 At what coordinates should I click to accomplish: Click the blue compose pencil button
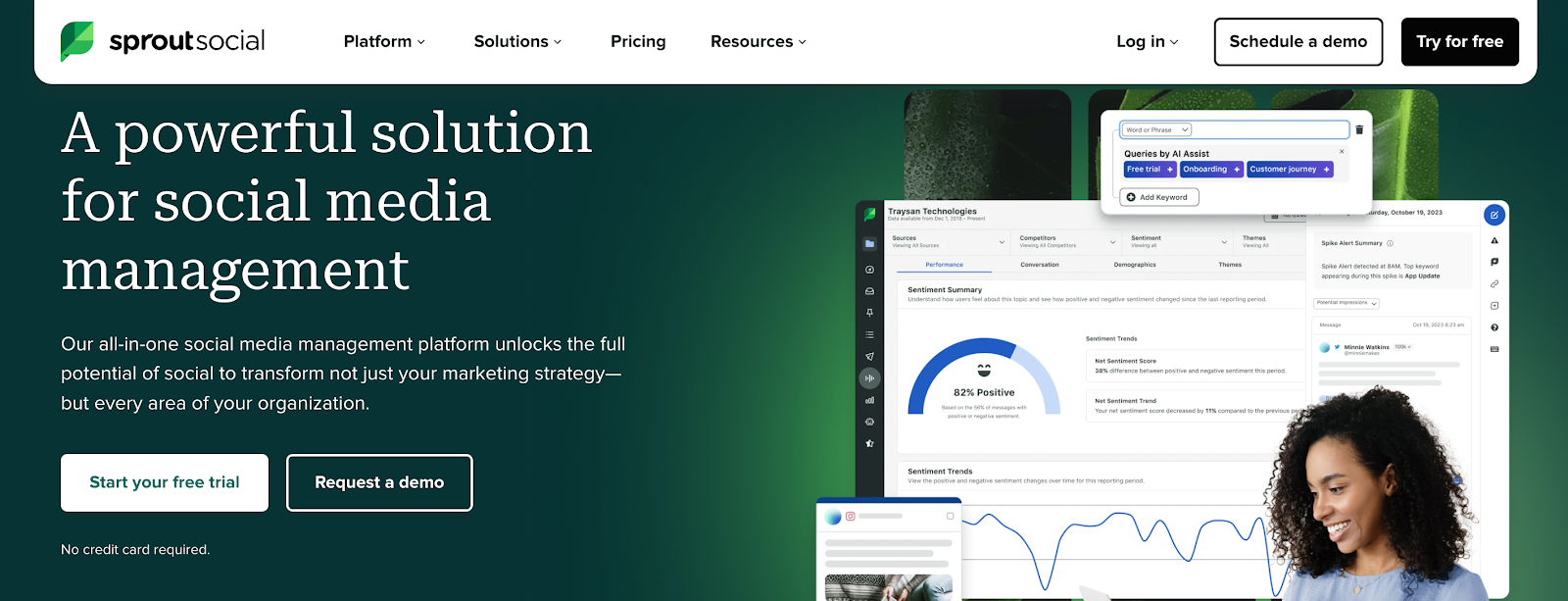point(1494,215)
